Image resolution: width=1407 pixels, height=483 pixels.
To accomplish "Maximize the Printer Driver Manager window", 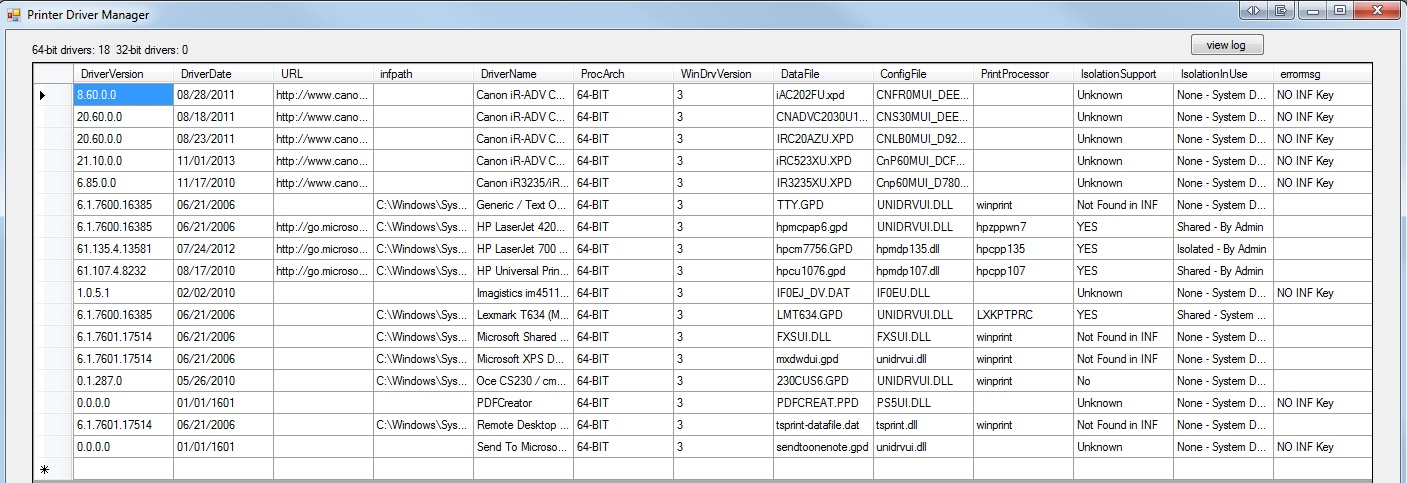I will 1339,10.
